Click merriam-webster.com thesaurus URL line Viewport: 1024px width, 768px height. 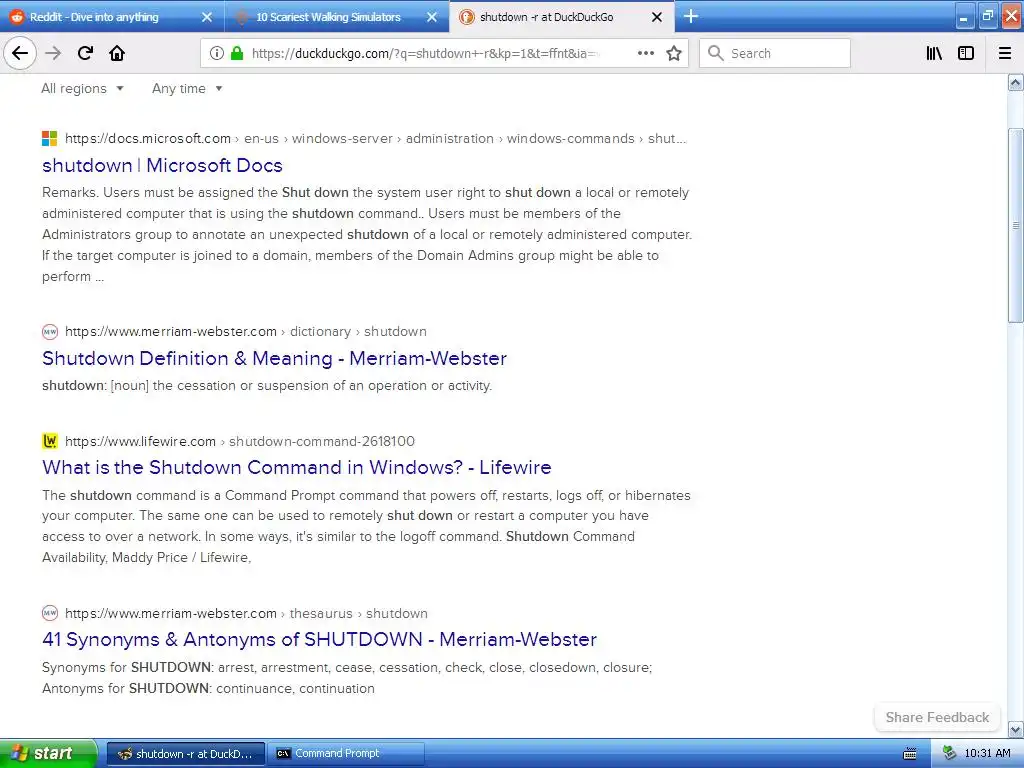click(x=246, y=613)
